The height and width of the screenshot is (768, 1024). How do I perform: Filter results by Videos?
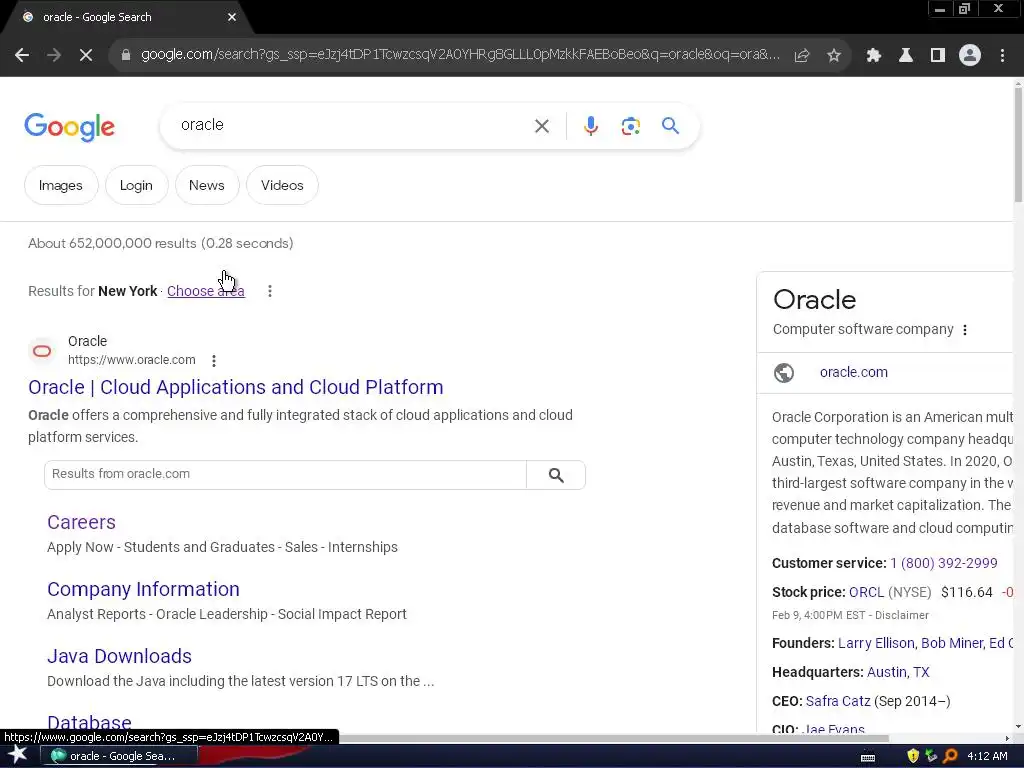coord(282,185)
